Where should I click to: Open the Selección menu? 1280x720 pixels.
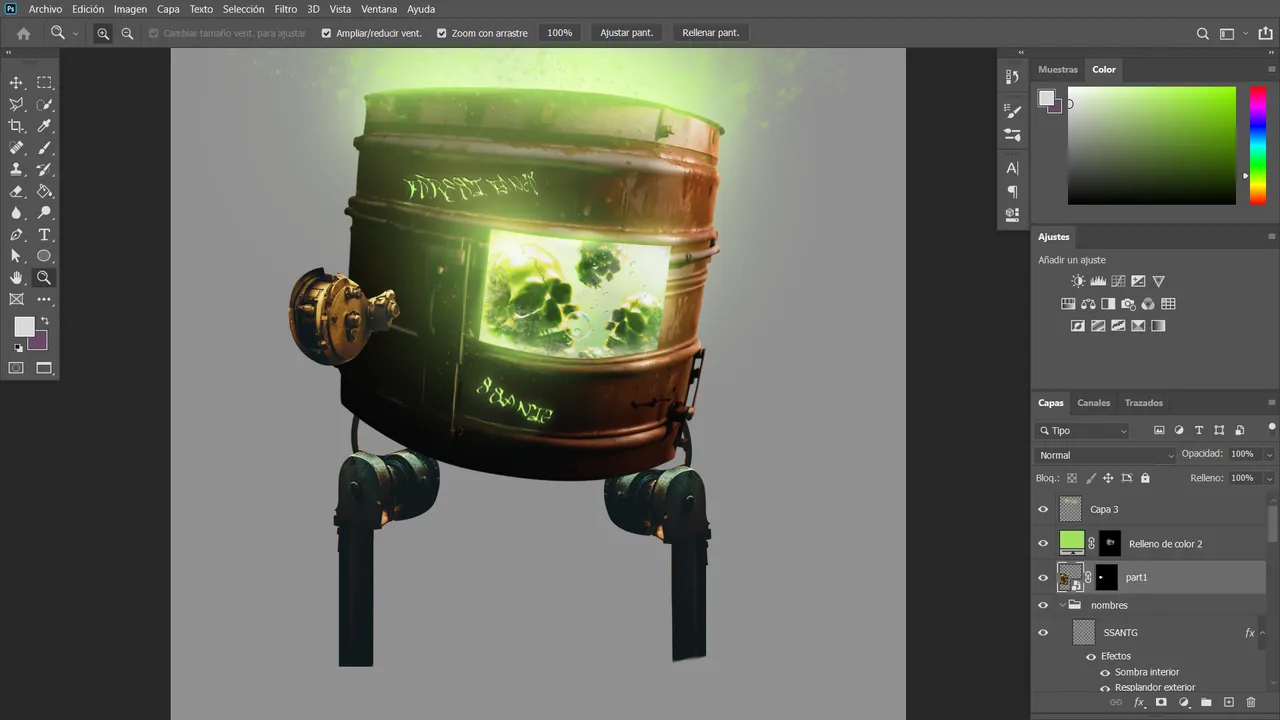[243, 9]
